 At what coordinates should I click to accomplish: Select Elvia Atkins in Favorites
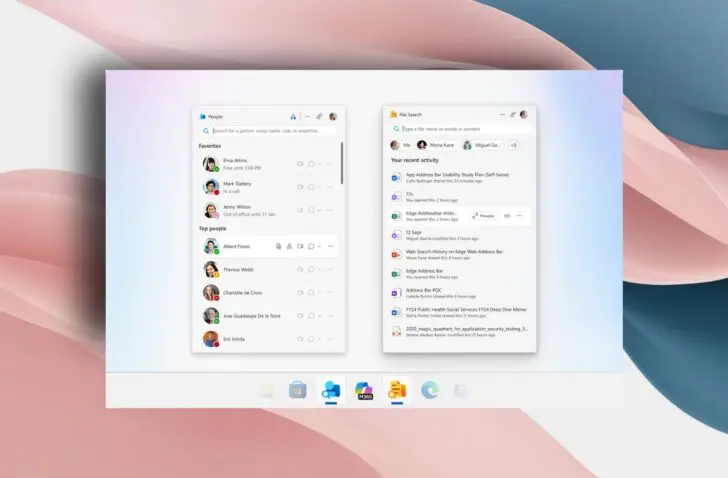tap(269, 164)
